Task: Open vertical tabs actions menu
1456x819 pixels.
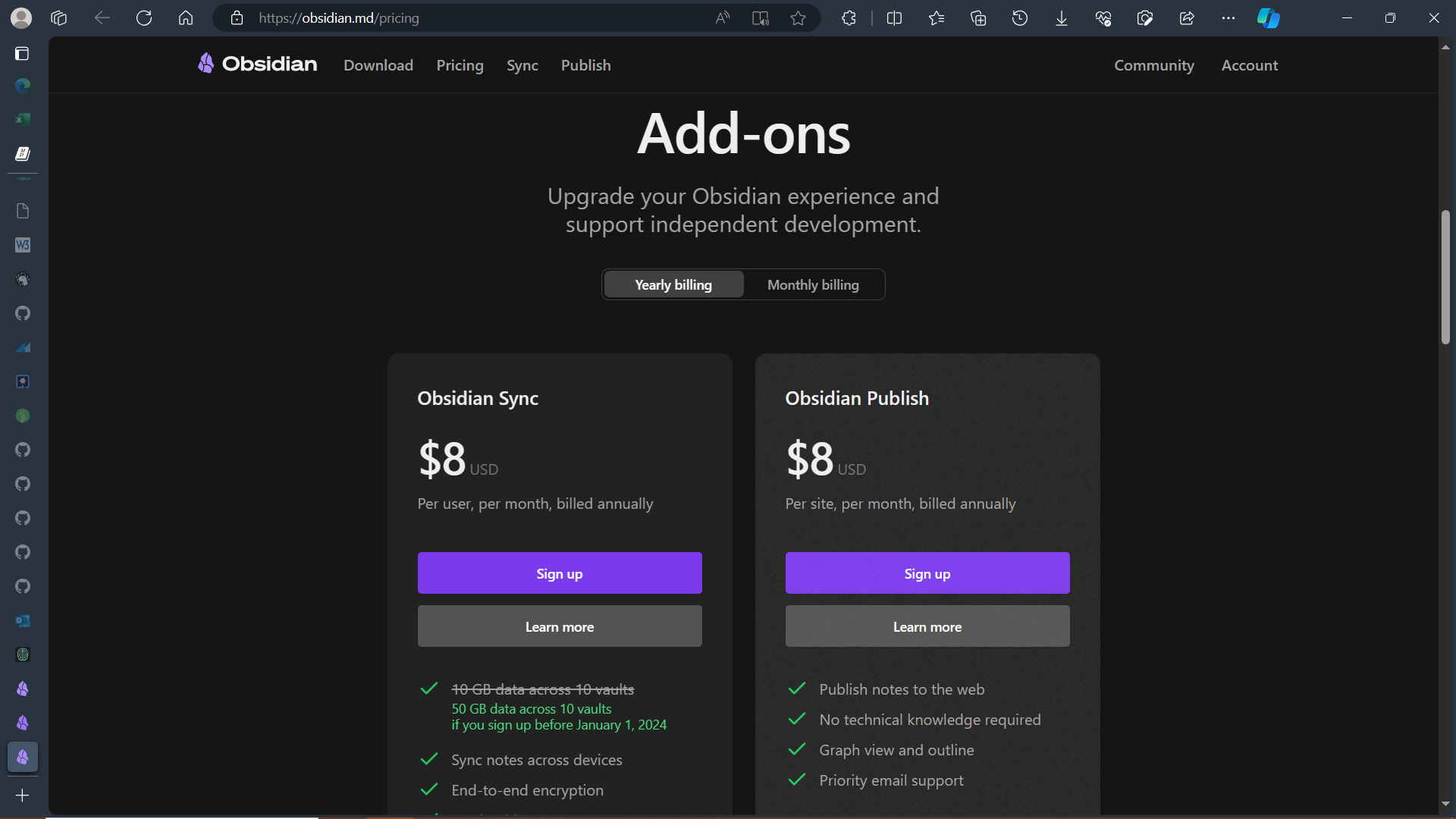Action: pyautogui.click(x=22, y=54)
